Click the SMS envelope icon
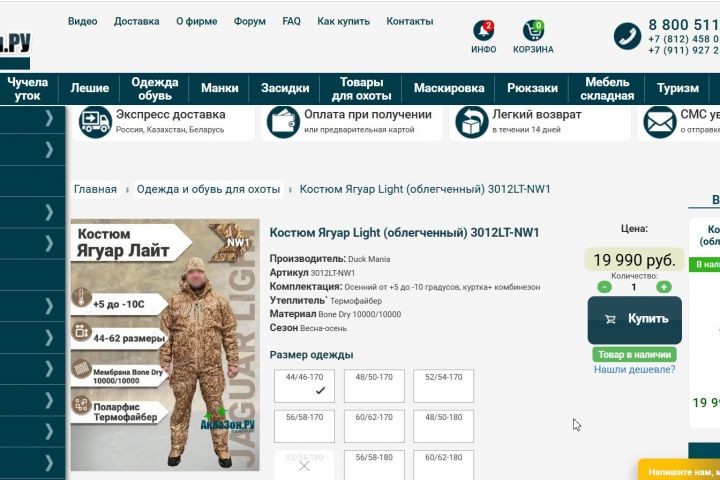 coord(659,122)
